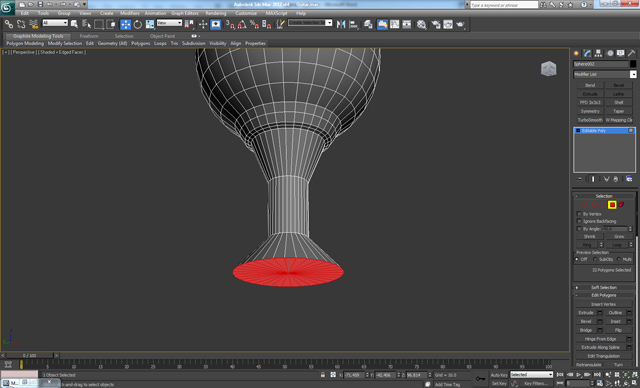Viewport: 640px width, 388px height.
Task: Toggle the selection lock icon
Action: (322, 375)
